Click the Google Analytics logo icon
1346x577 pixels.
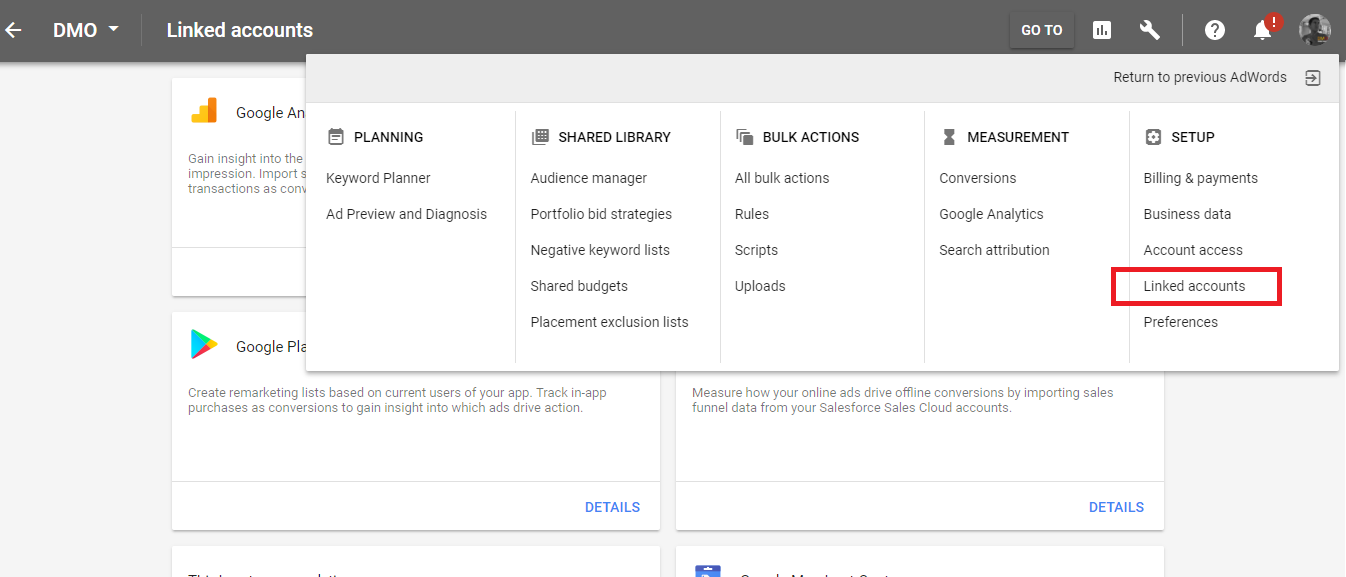204,111
